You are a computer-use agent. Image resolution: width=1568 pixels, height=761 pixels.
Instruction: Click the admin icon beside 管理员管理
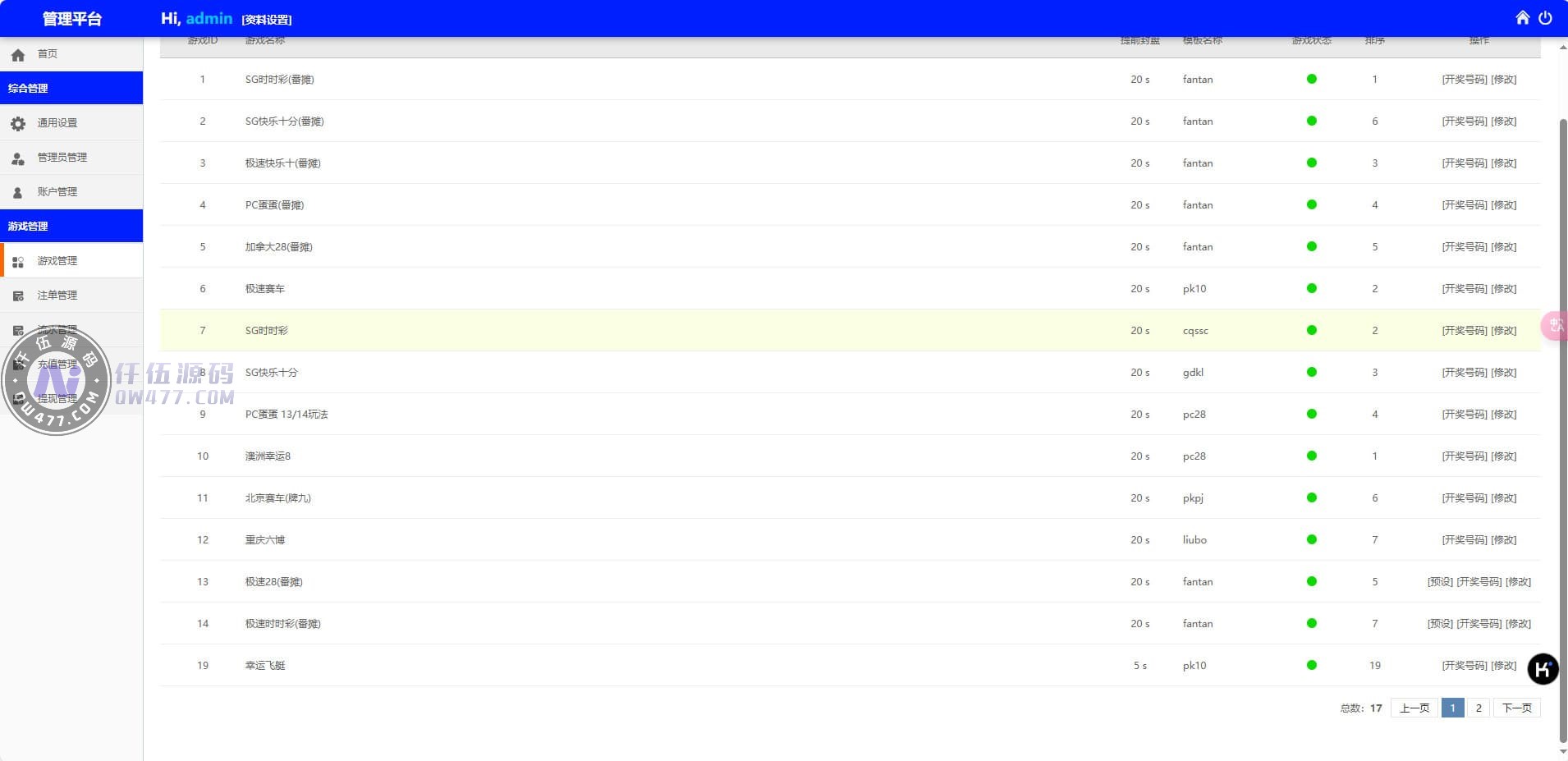click(x=18, y=158)
